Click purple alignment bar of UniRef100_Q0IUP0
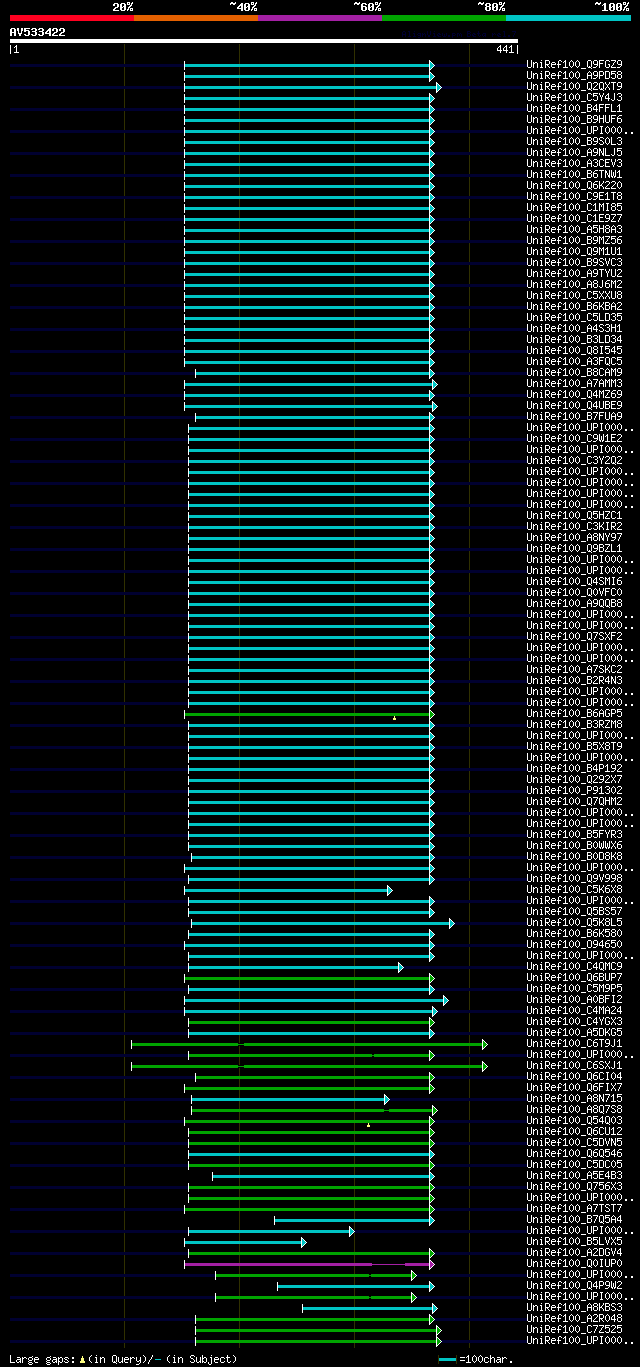The width and height of the screenshot is (640, 1367). (x=309, y=1264)
